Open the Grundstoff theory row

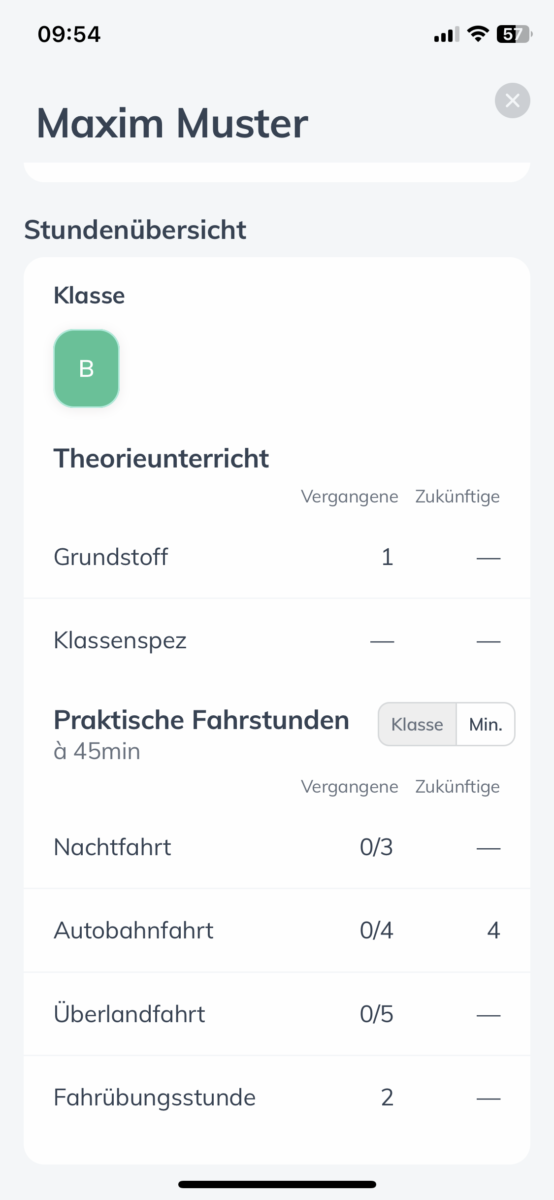click(x=277, y=557)
